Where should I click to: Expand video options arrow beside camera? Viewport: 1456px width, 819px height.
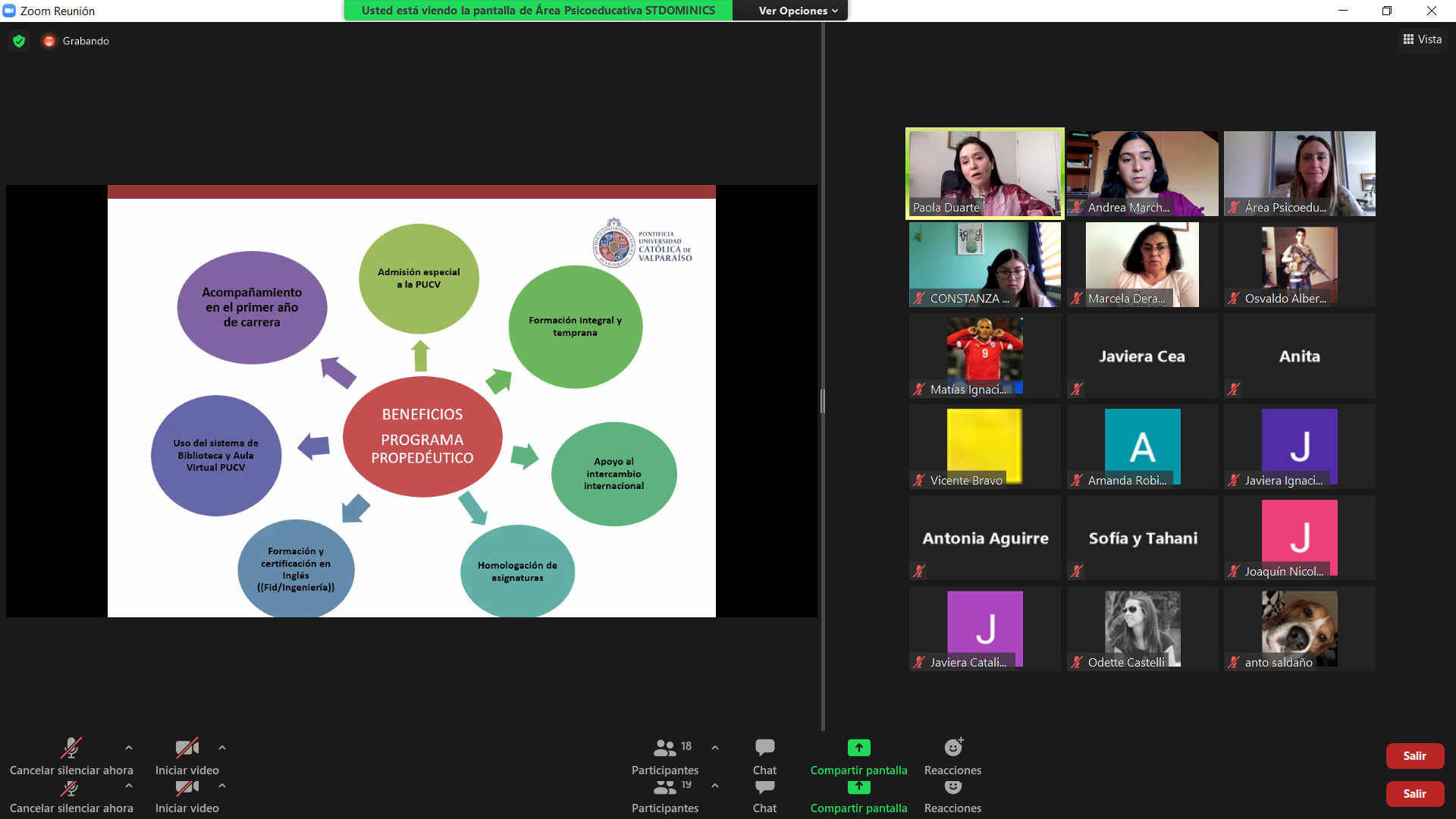(x=222, y=748)
